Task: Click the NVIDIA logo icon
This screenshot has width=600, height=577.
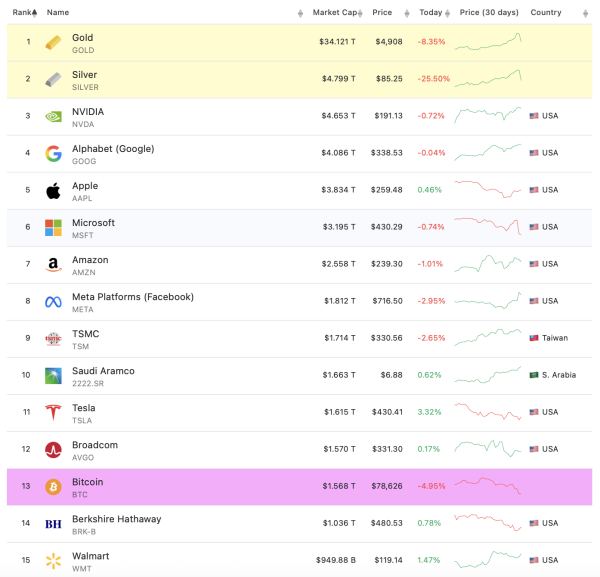Action: [54, 116]
